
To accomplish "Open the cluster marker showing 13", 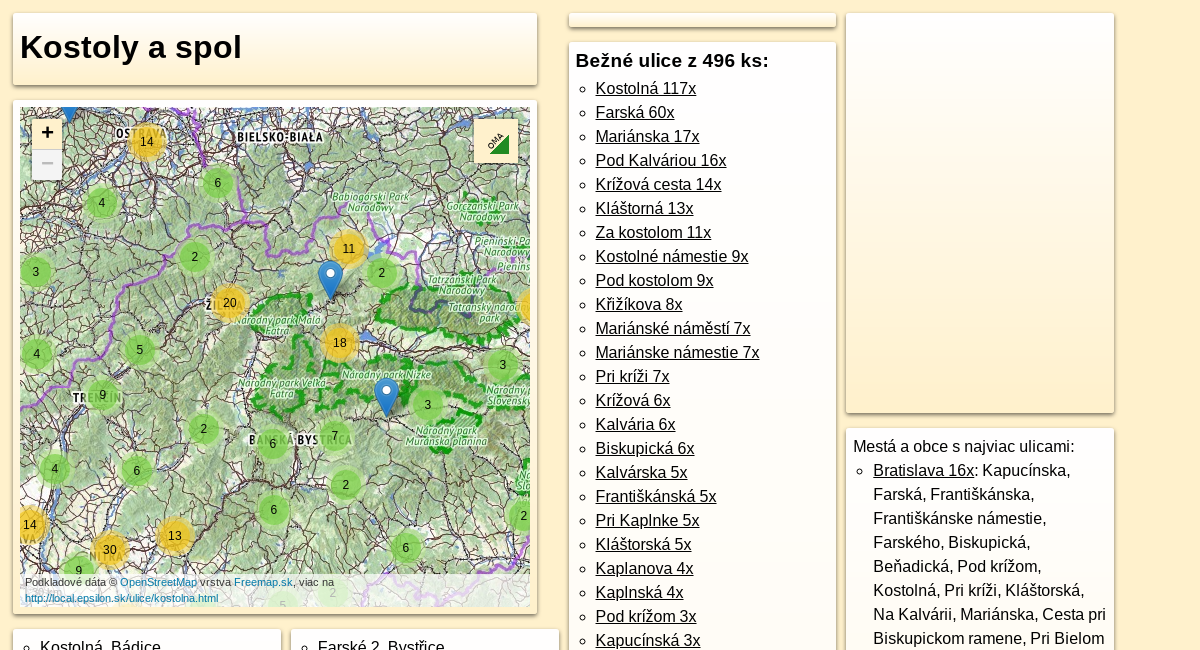I will tap(175, 536).
